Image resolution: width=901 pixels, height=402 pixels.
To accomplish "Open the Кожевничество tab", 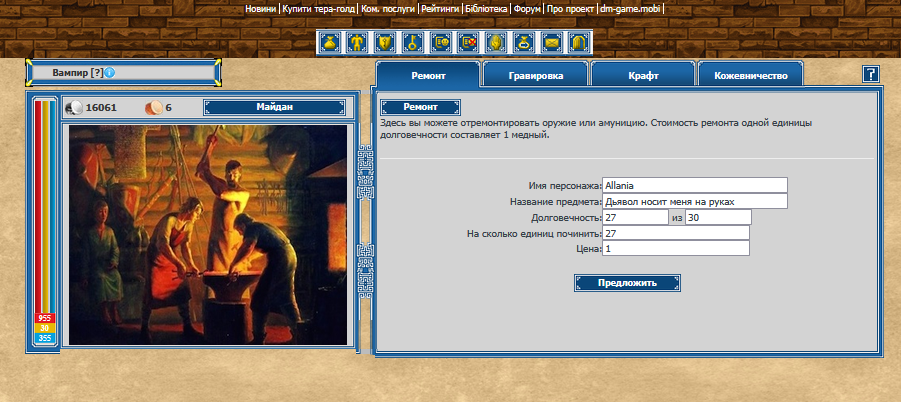I will 750,75.
